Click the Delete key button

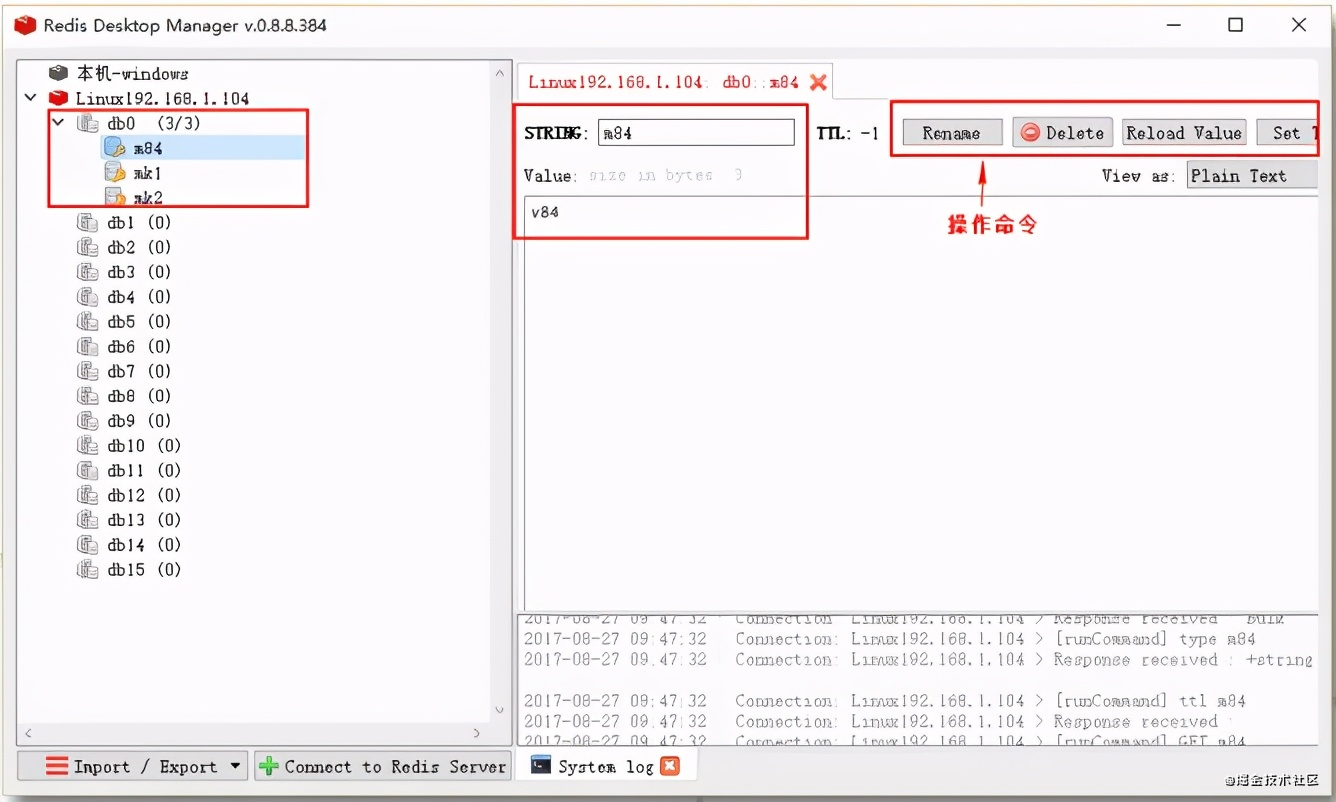pos(1062,133)
